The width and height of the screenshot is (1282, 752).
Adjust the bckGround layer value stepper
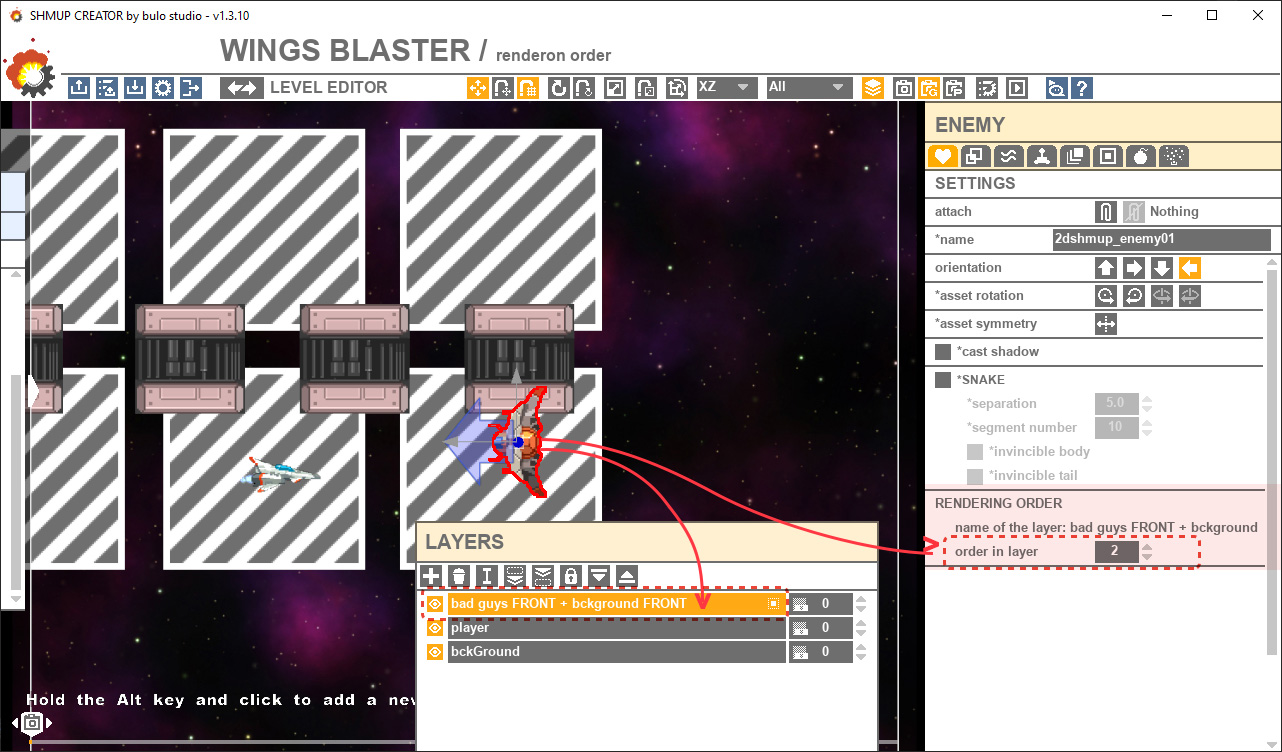[x=861, y=652]
